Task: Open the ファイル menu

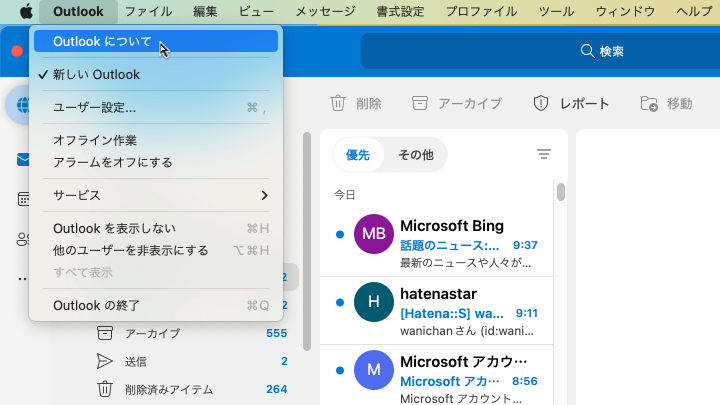Action: pyautogui.click(x=148, y=11)
